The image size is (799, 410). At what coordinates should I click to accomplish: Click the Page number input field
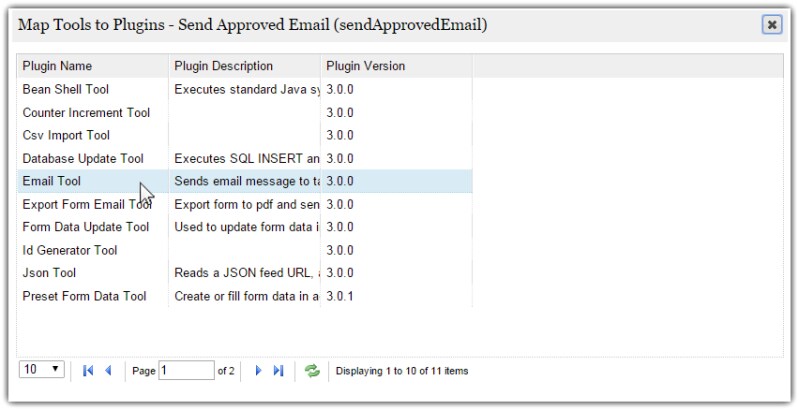(x=187, y=370)
